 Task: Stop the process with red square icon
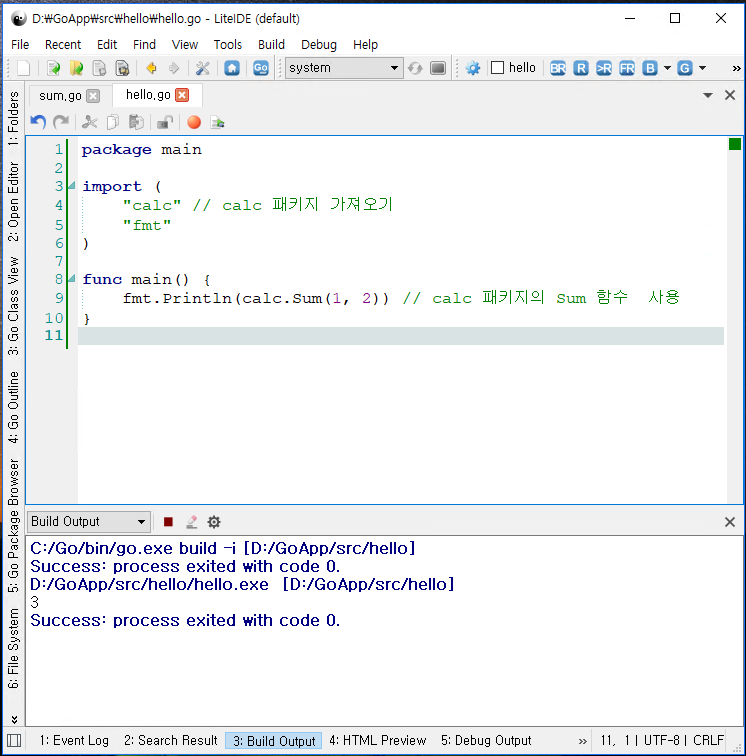coord(168,521)
